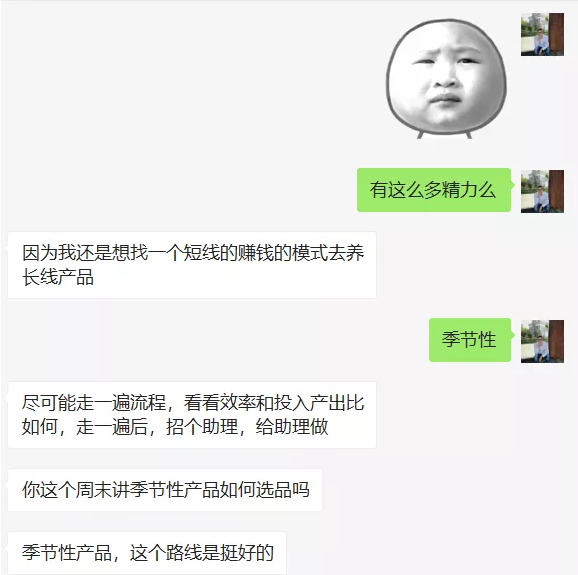Screen dimensions: 578x575
Task: Click message starting 尽可能走一遍流程
Action: click(x=192, y=415)
